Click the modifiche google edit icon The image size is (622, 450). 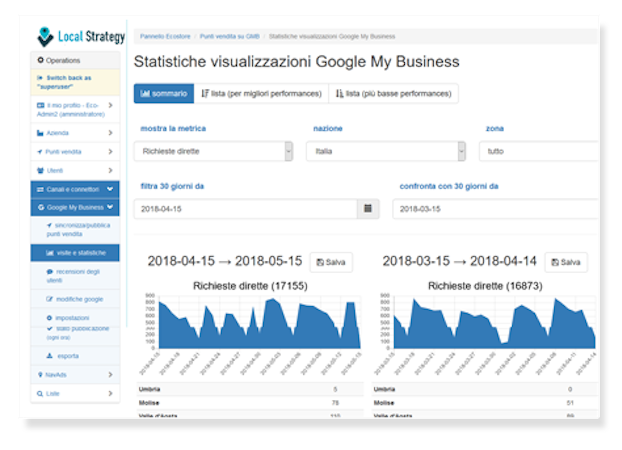pos(50,299)
